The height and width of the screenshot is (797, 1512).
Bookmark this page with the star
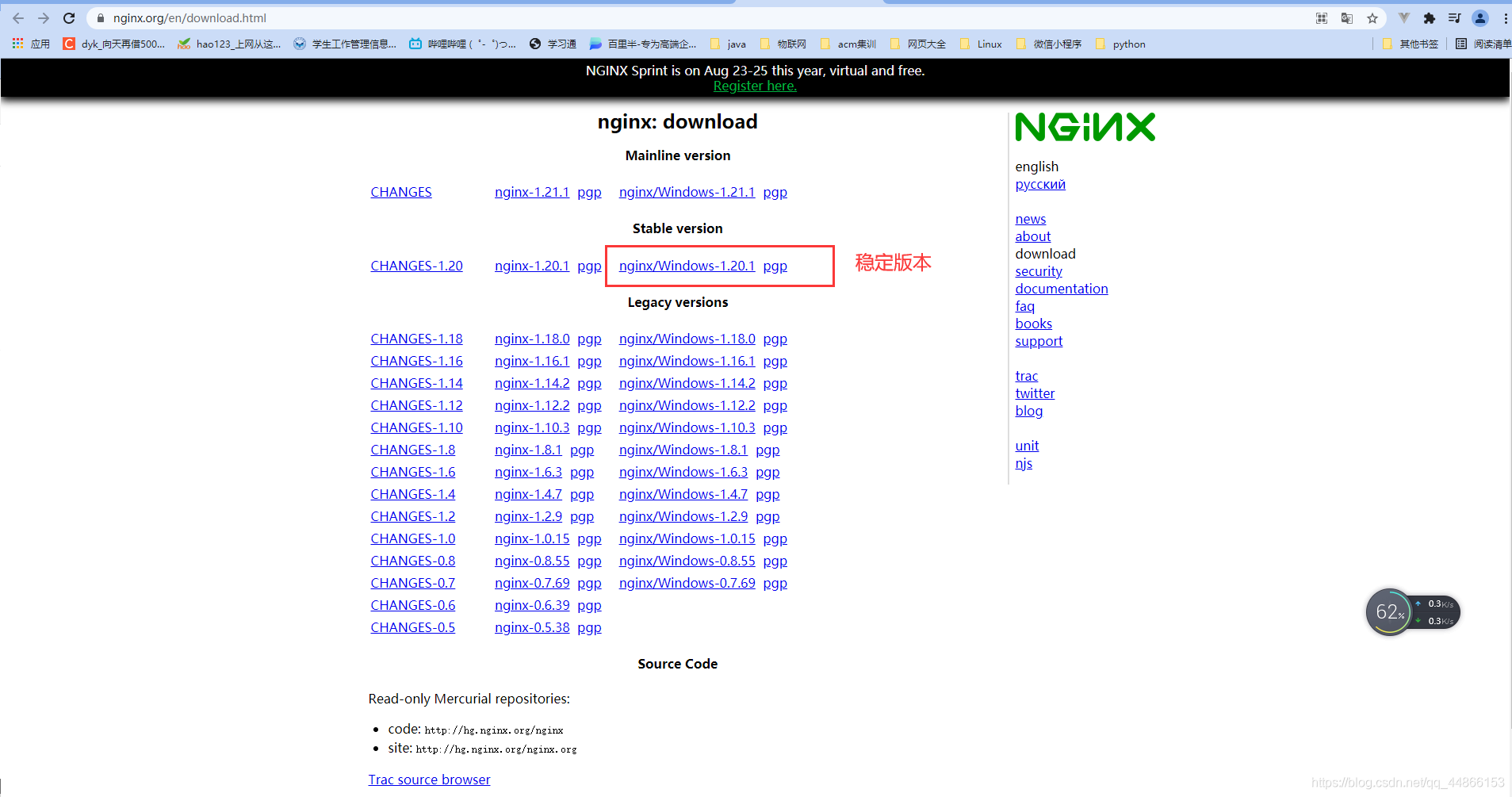coord(1372,17)
